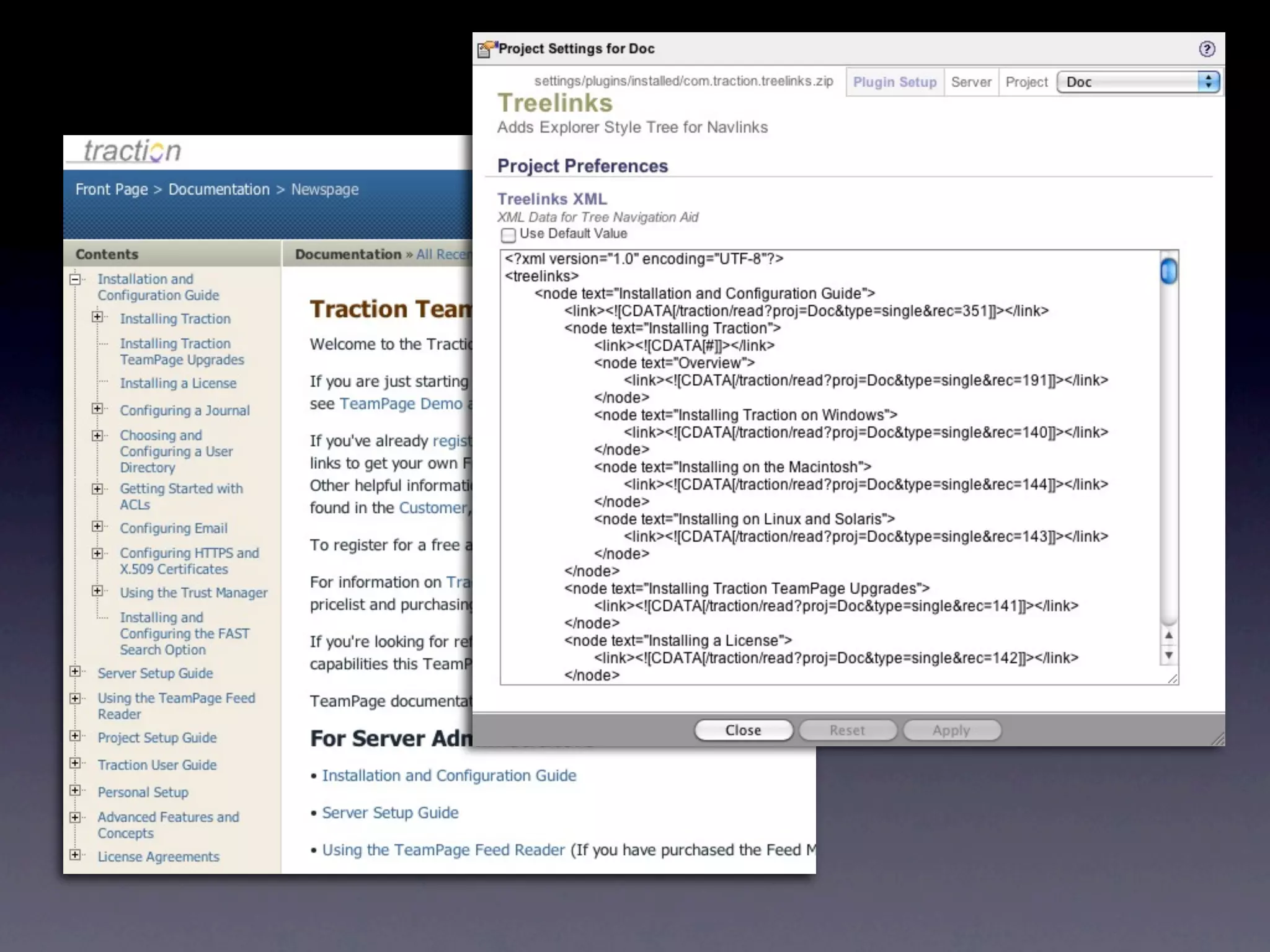This screenshot has height=952, width=1270.
Task: Click the help question mark icon
Action: click(x=1206, y=49)
